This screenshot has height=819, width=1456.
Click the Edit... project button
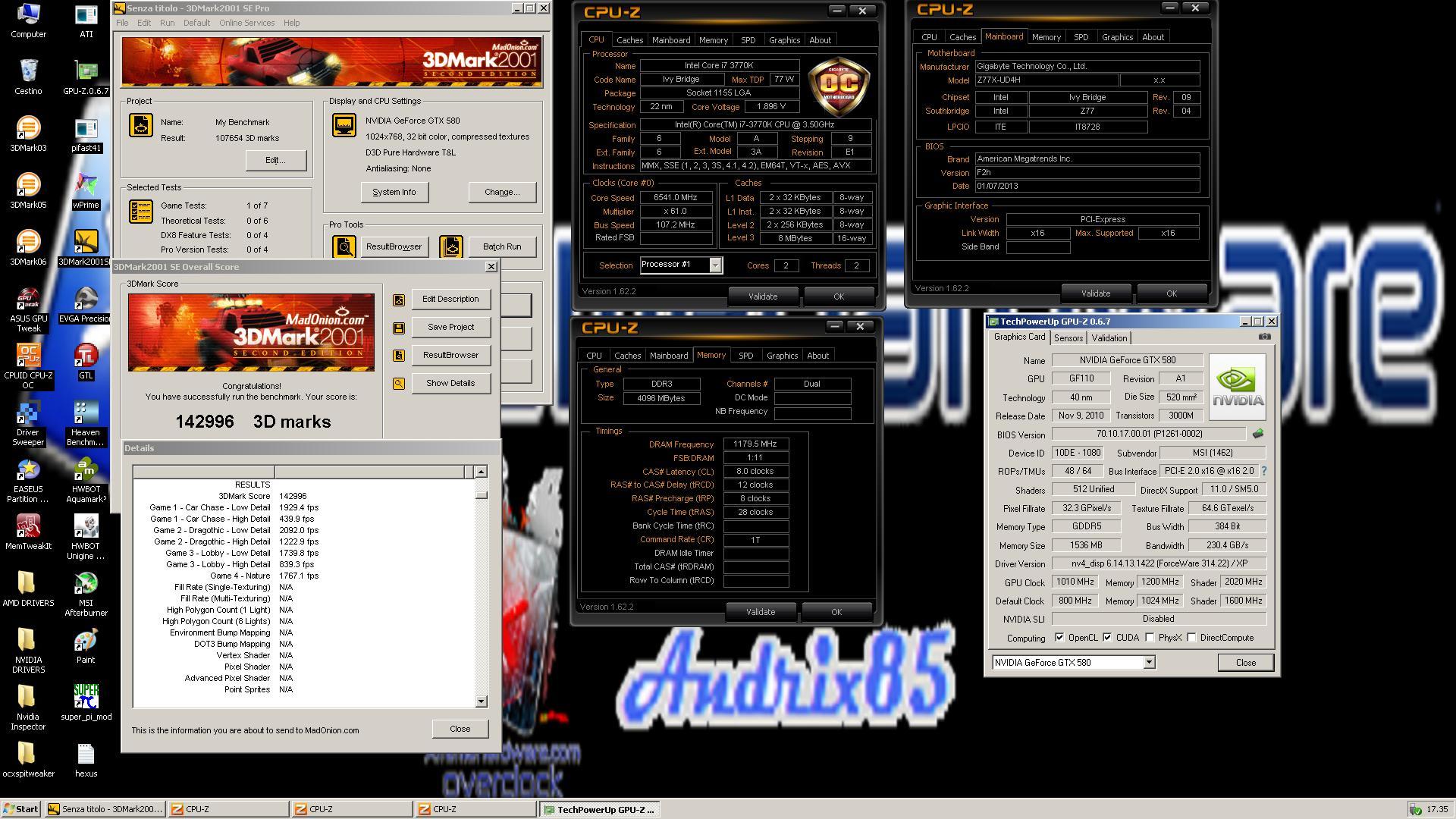275,161
